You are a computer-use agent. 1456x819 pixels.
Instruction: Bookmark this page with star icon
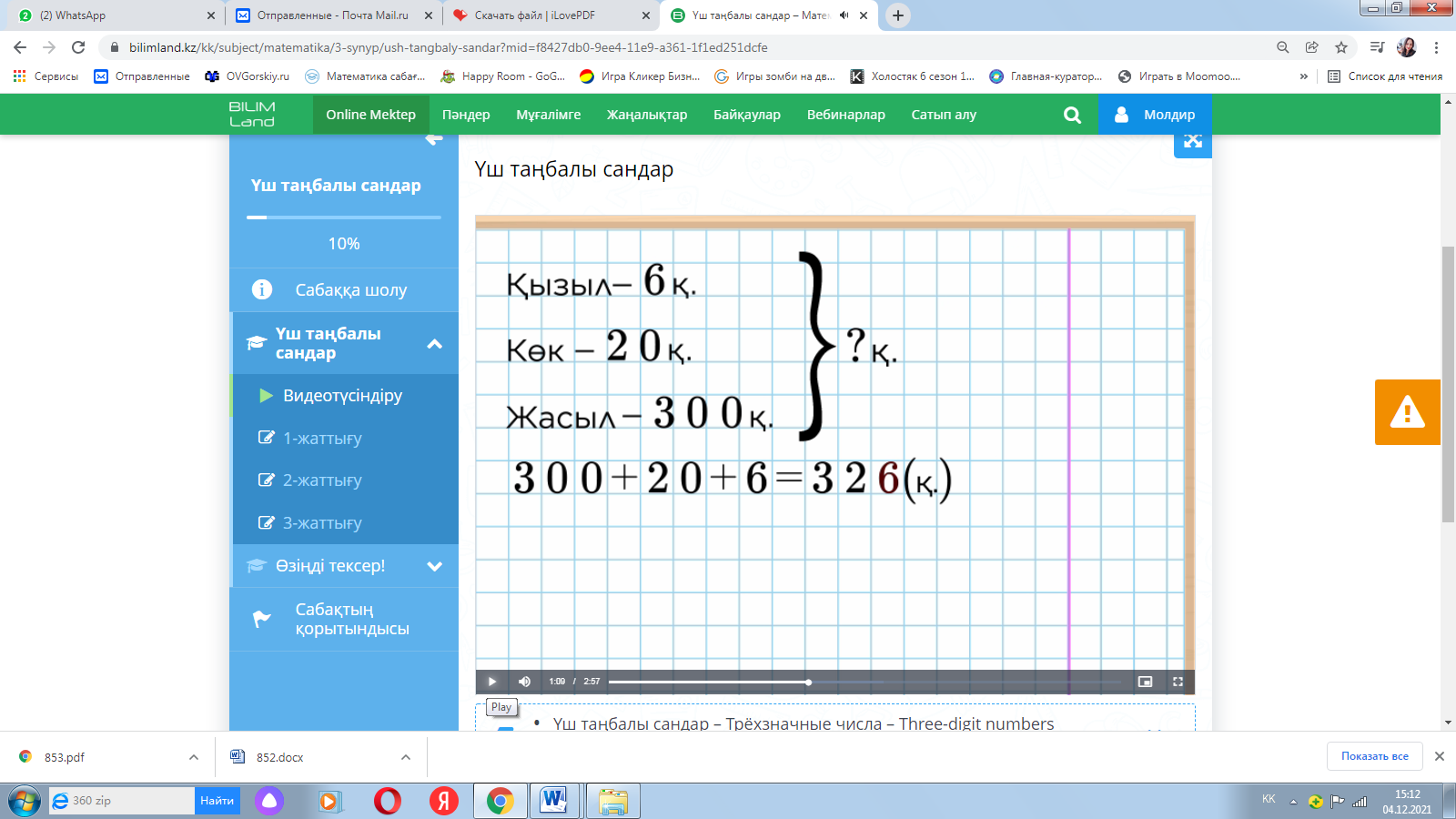[x=1341, y=47]
